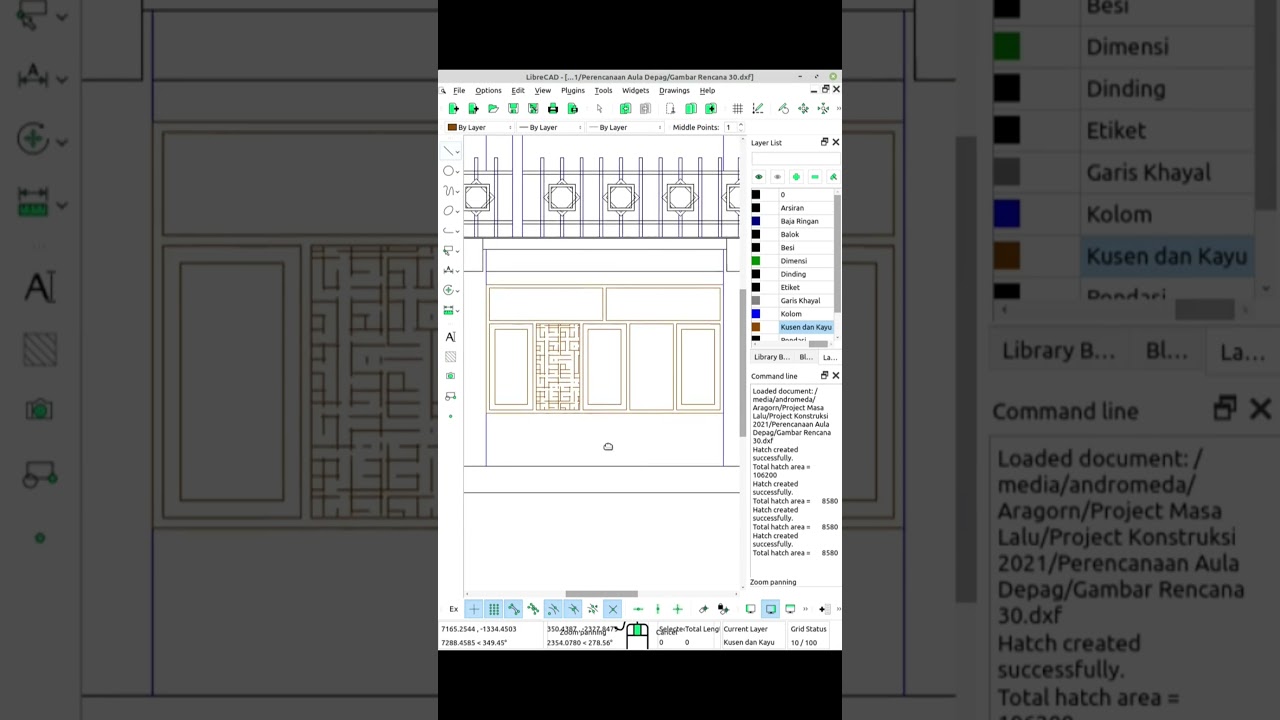The image size is (1280, 720).
Task: Click the set relative zero icon
Action: click(x=703, y=609)
